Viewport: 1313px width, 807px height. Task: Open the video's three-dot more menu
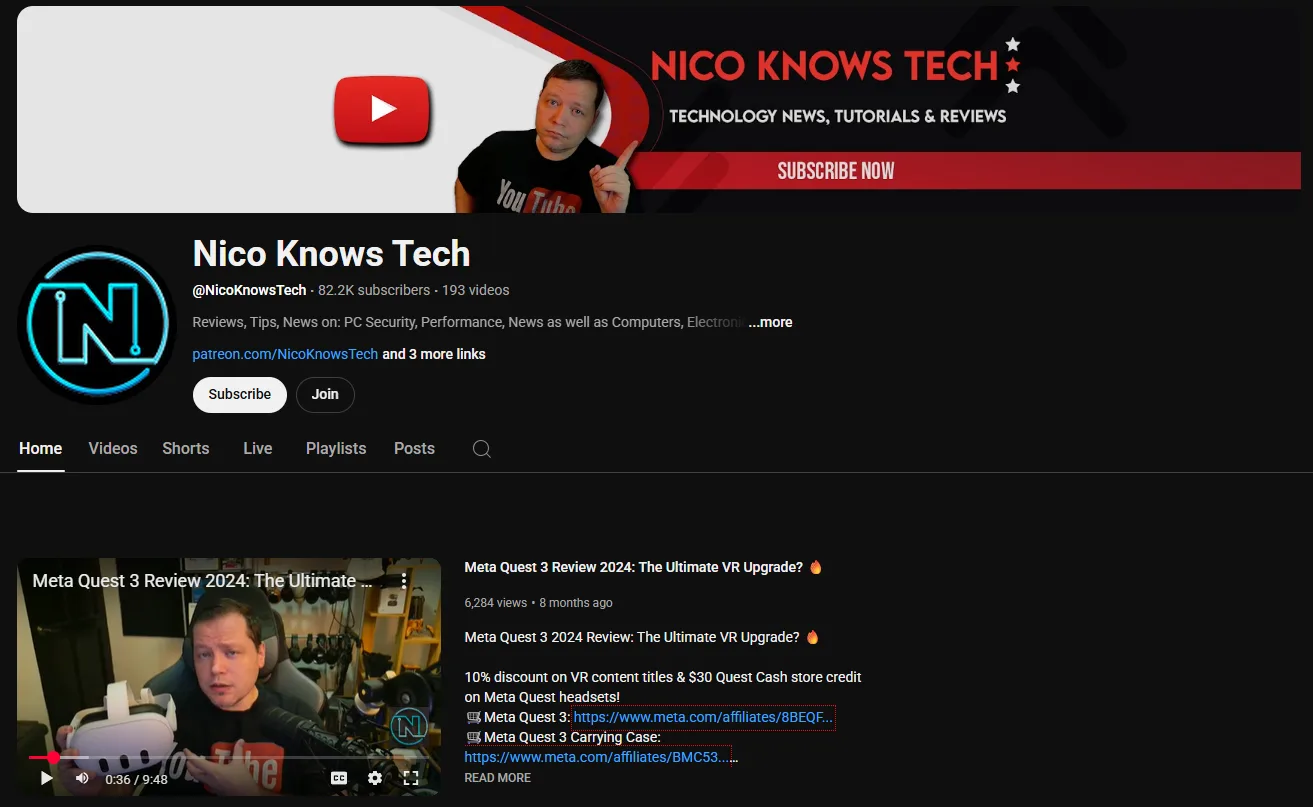point(404,580)
